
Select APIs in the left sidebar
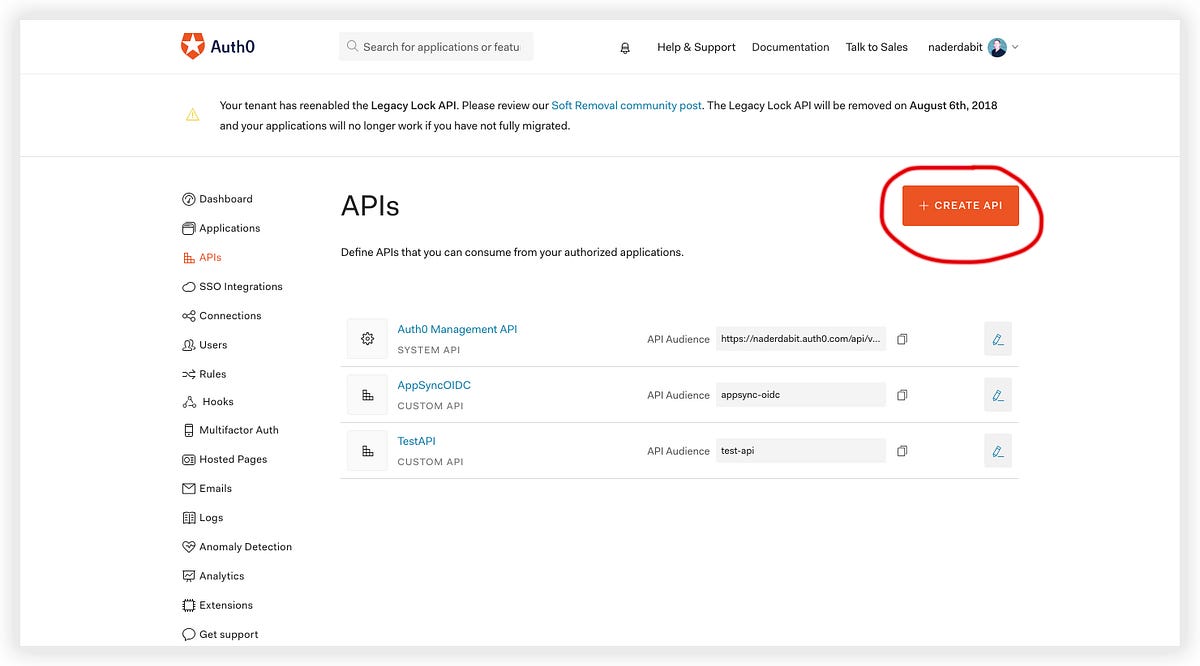210,256
